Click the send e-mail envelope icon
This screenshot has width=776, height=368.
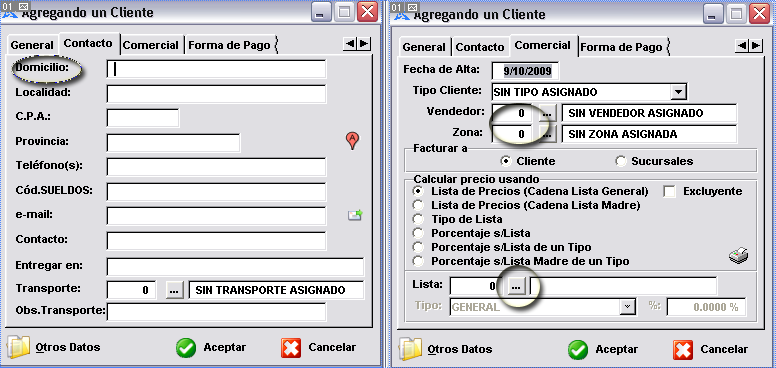[355, 215]
